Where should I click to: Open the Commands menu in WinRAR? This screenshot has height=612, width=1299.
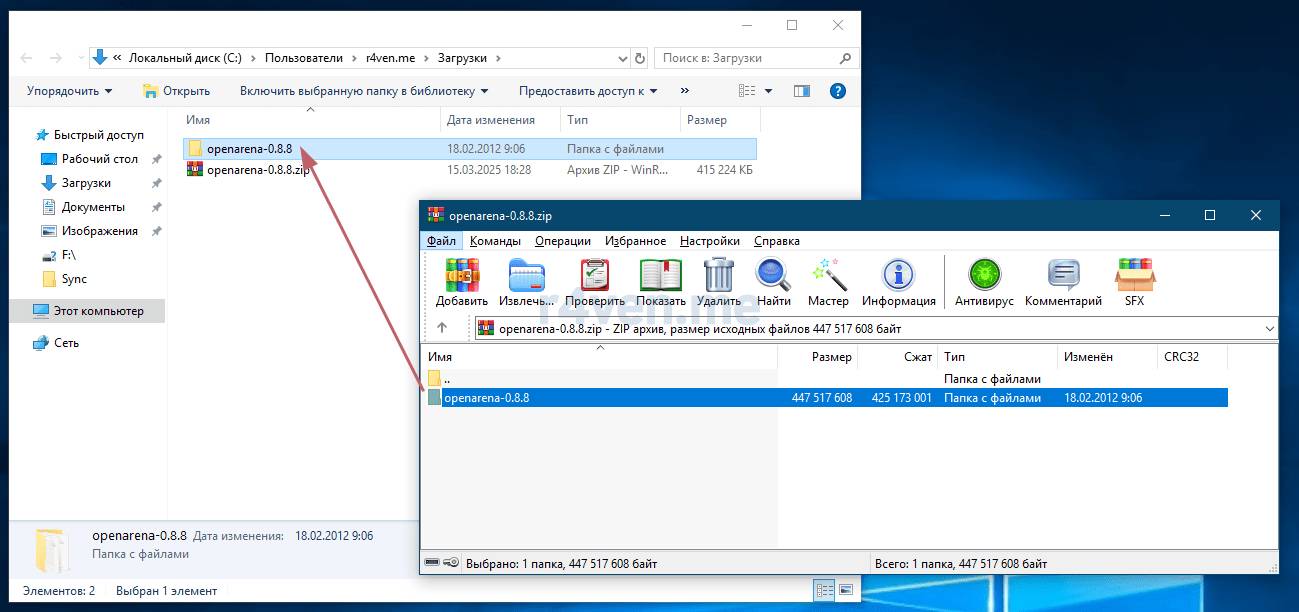494,241
